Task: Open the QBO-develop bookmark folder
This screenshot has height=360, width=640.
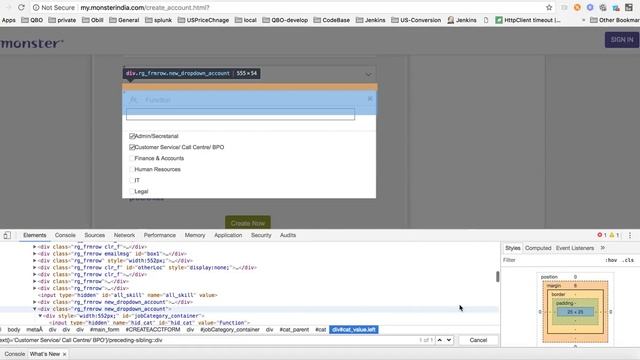Action: (285, 20)
